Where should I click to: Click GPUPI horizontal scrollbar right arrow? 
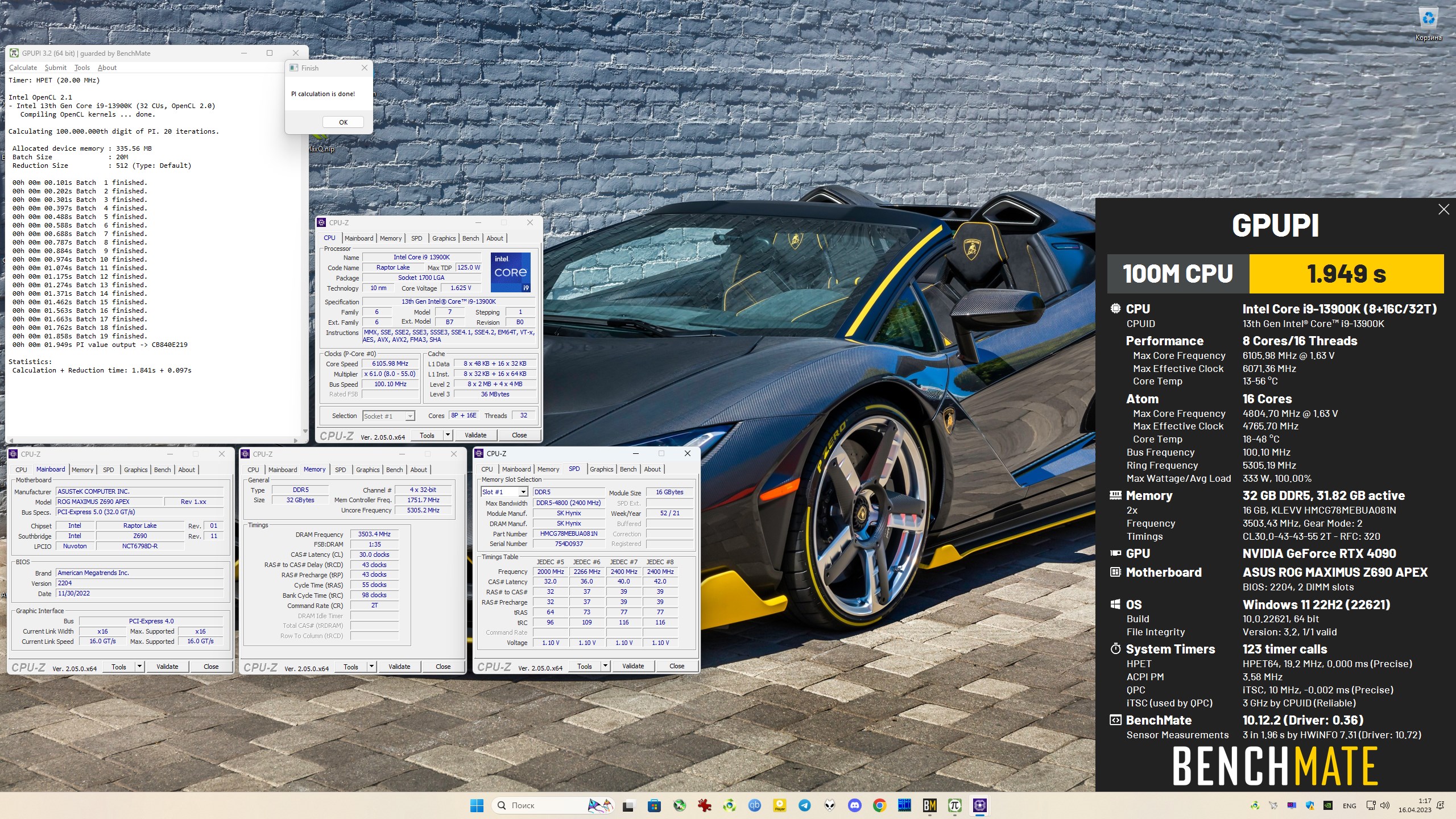[296, 440]
